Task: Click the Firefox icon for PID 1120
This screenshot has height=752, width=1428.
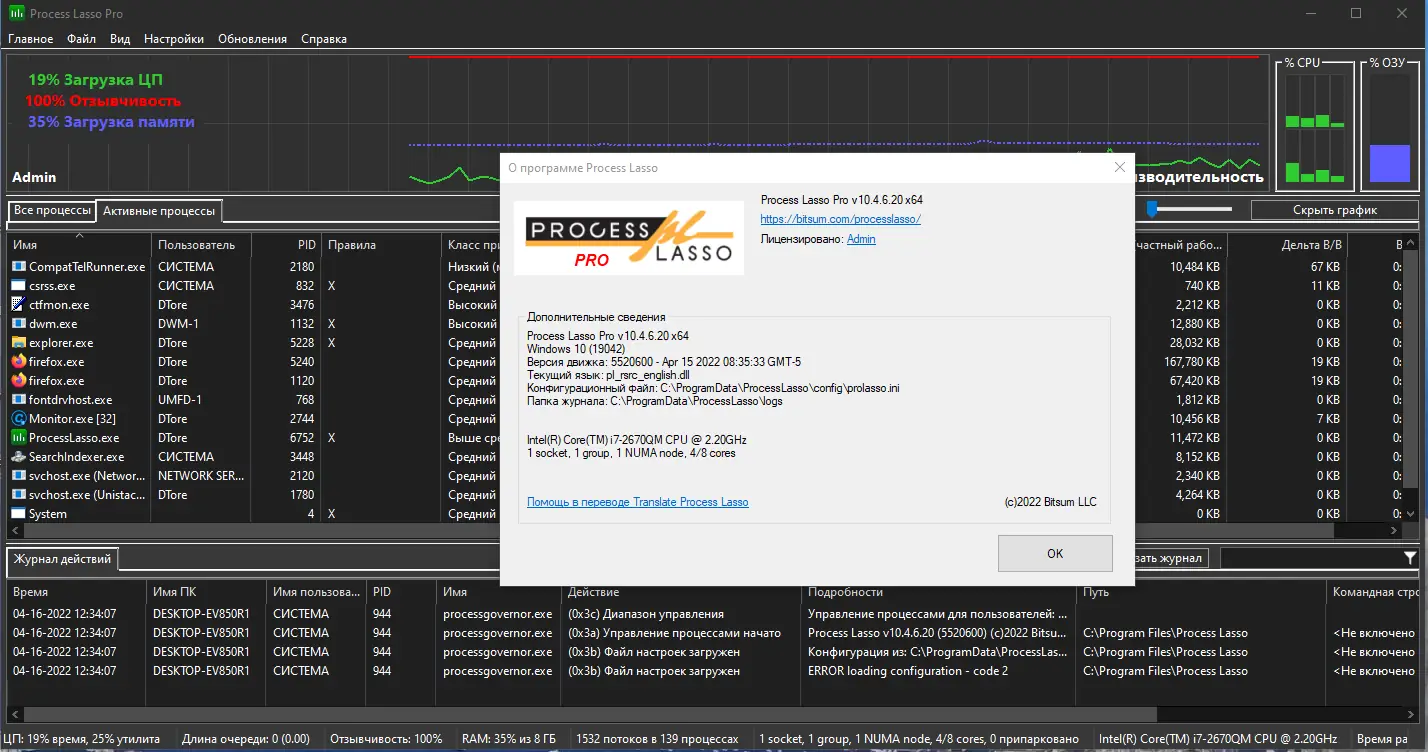Action: point(19,381)
